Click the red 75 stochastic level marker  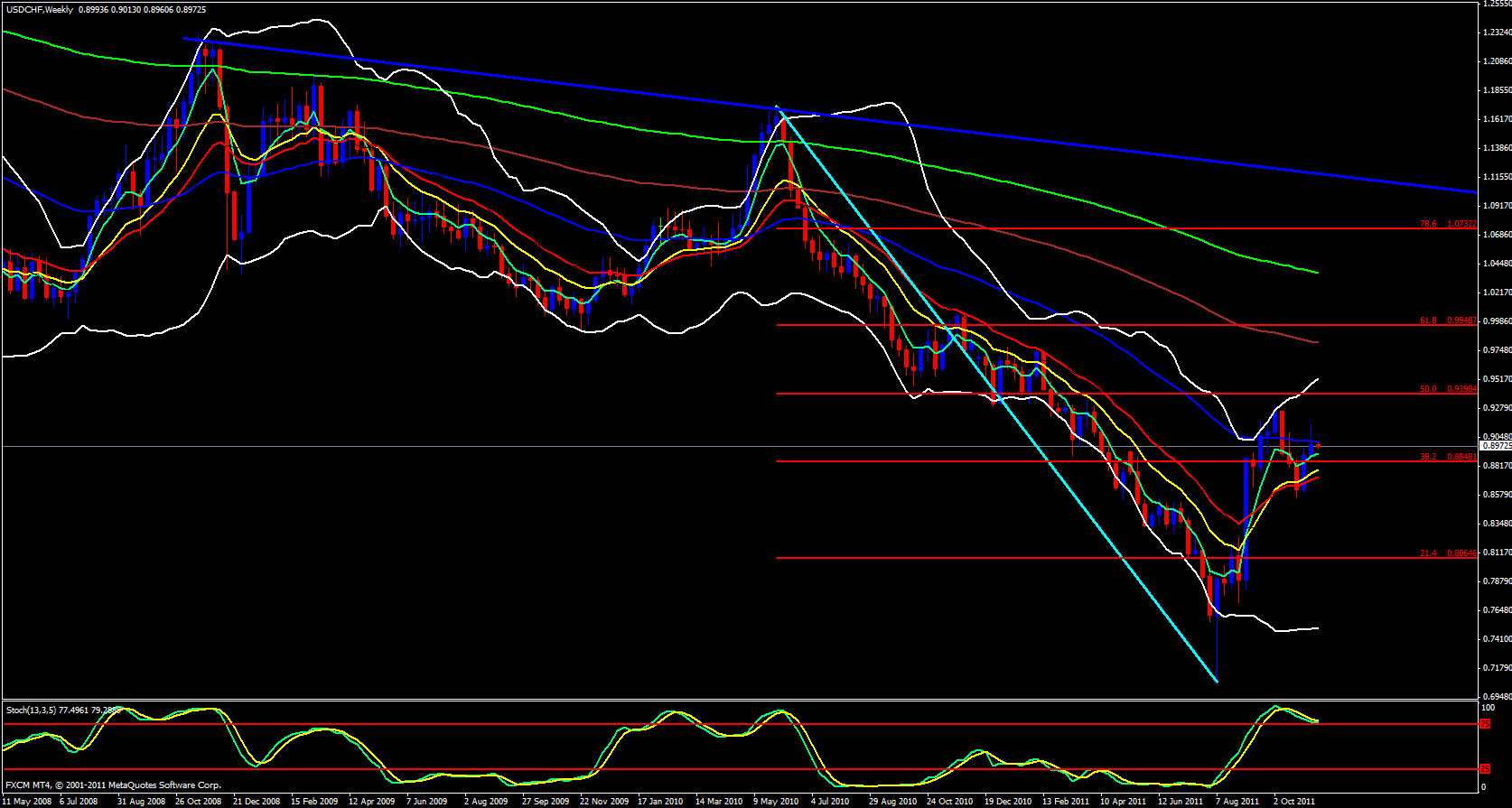pos(1485,724)
